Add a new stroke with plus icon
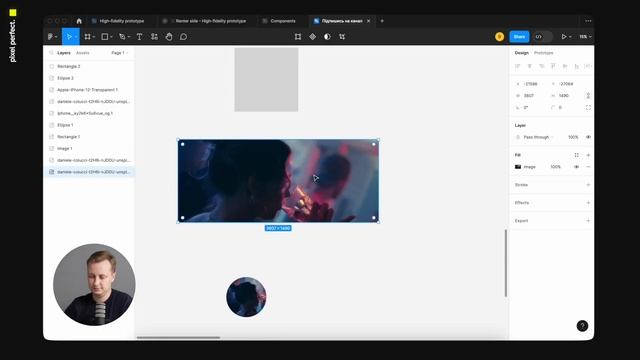 click(588, 185)
